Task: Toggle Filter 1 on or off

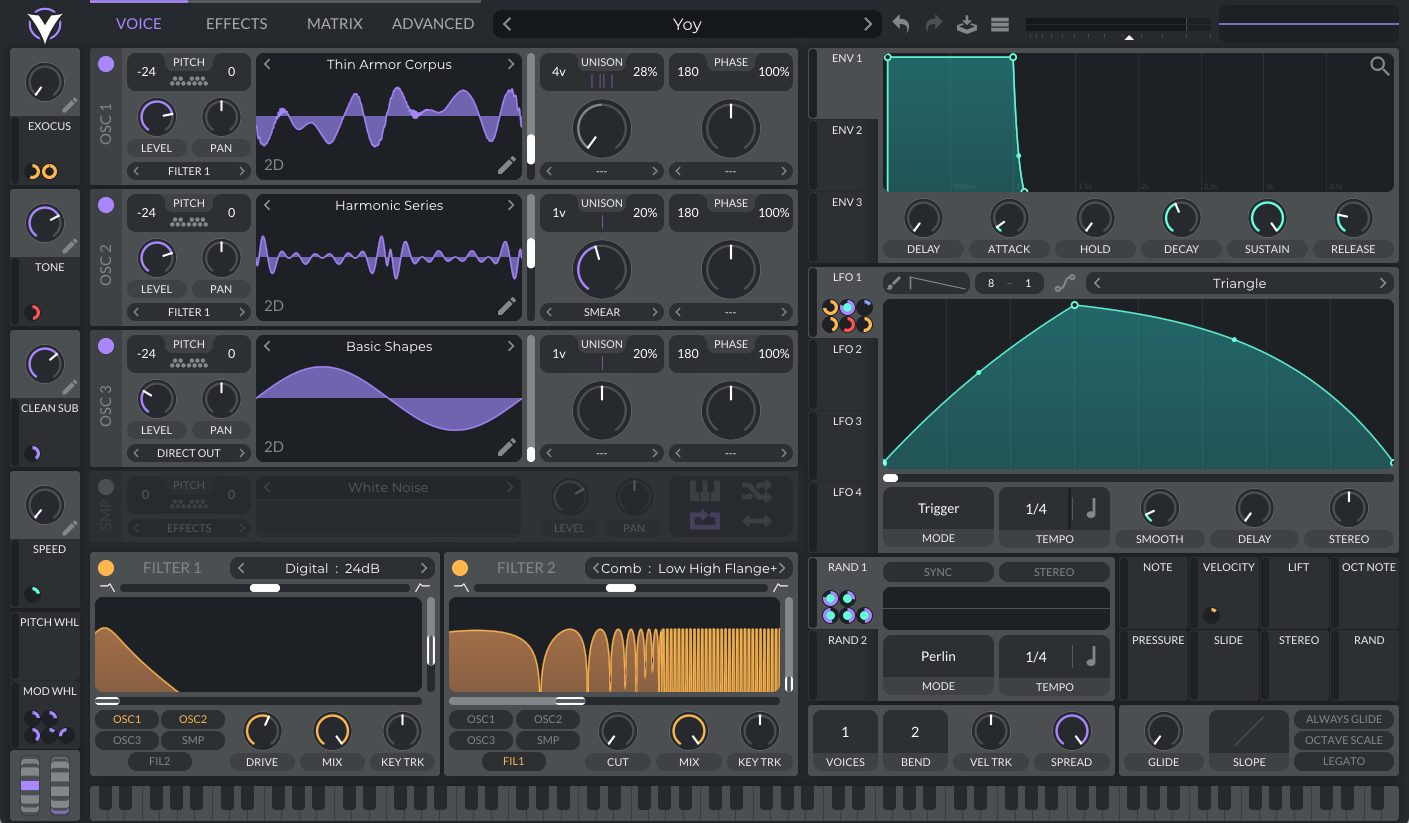Action: [x=106, y=568]
